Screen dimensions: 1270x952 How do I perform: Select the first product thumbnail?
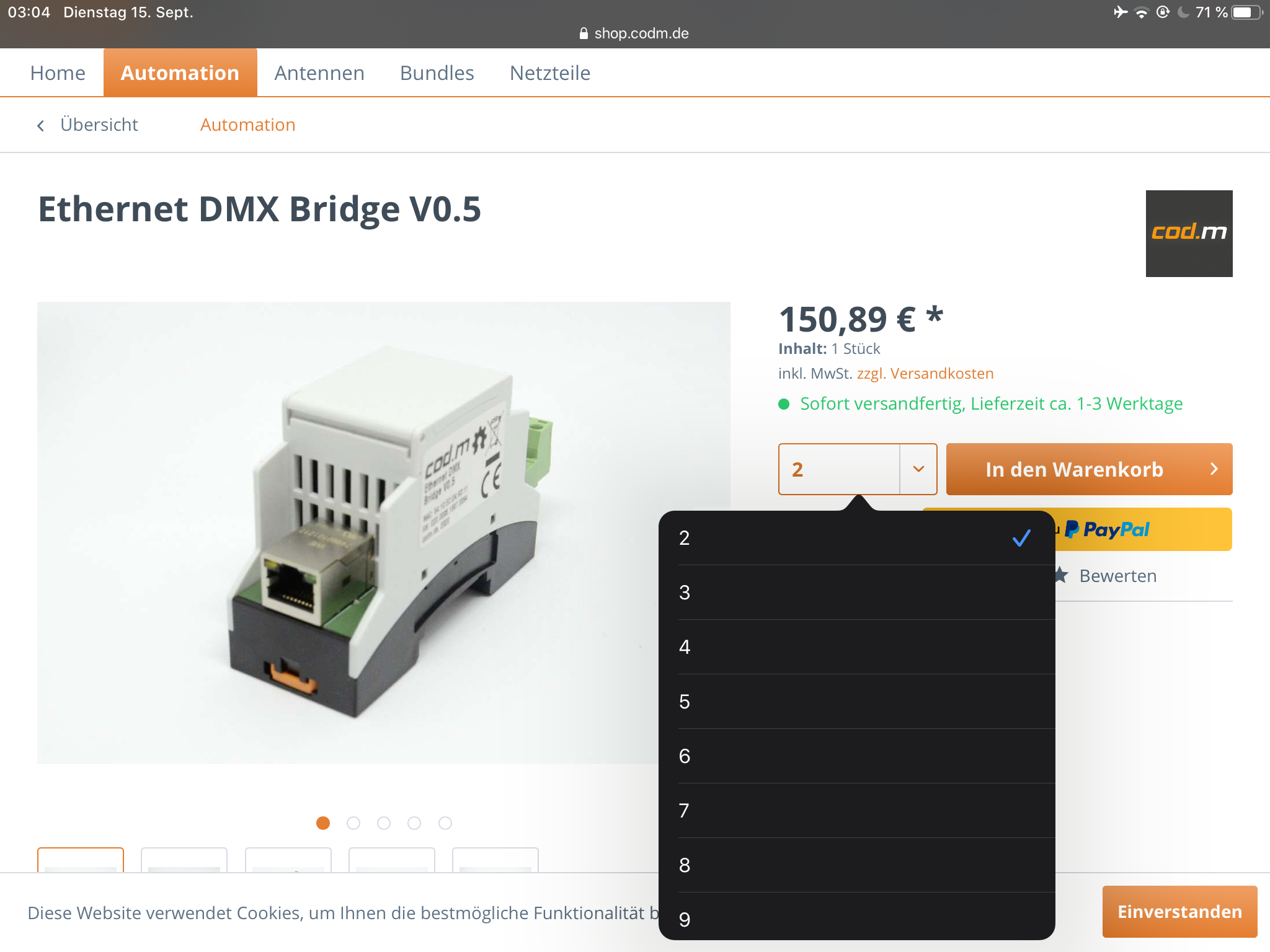(x=81, y=860)
